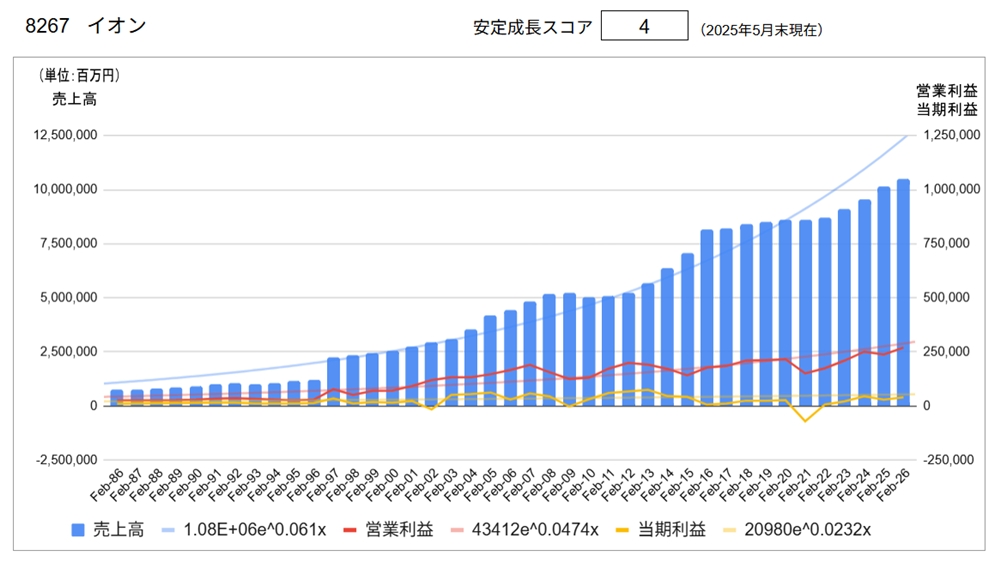This screenshot has height=568, width=1000.
Task: Click the Feb-16 x-axis label
Action: coord(697,485)
